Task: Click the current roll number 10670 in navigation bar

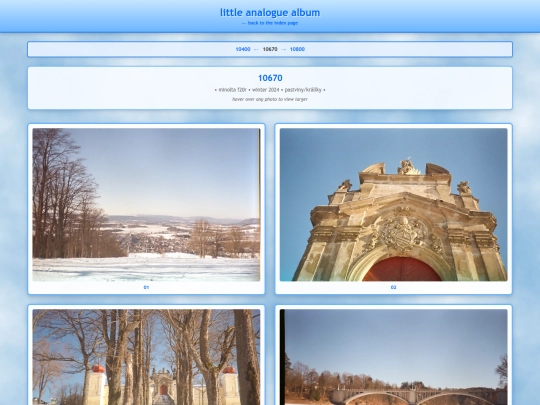Action: pos(270,49)
